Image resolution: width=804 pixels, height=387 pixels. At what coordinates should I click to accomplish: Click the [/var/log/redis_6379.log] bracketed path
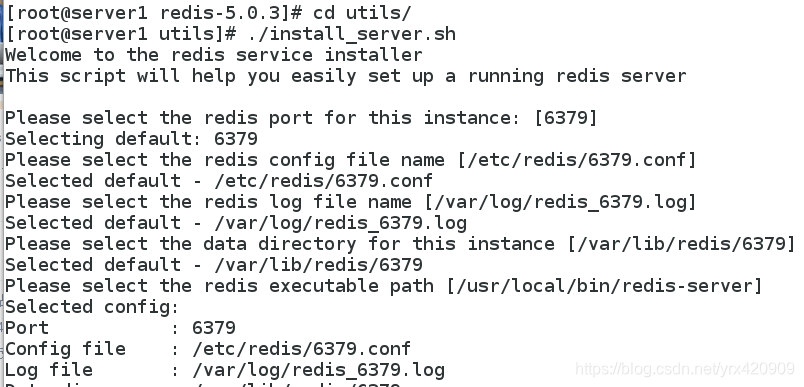(x=561, y=202)
